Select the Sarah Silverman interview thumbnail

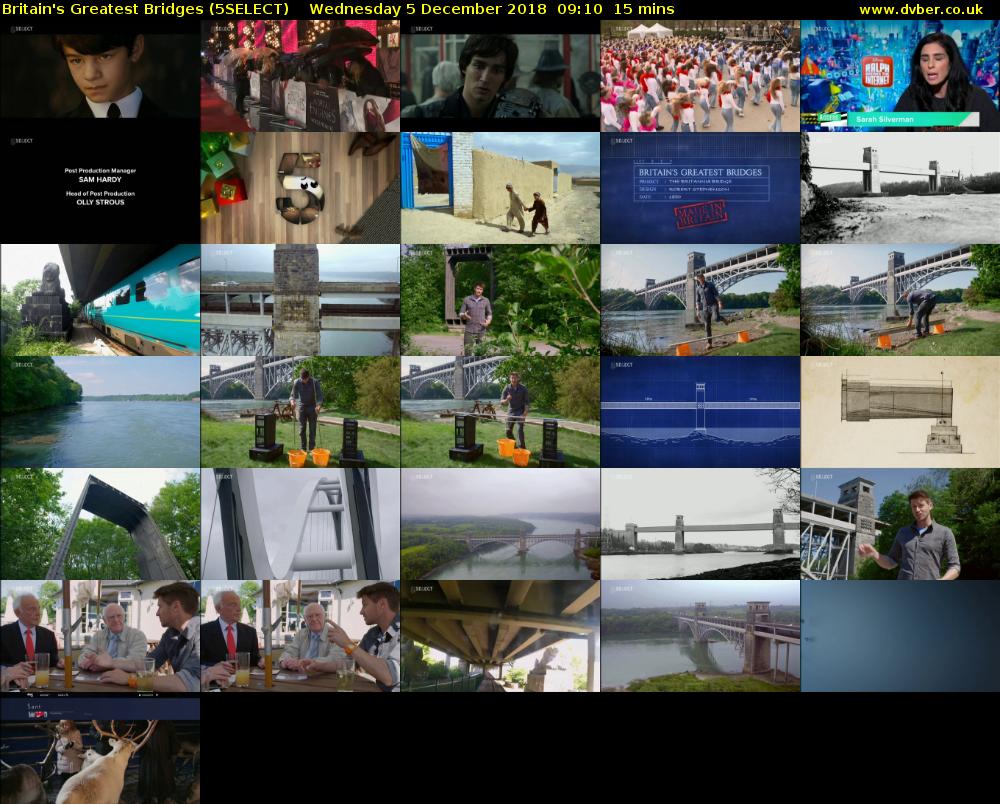click(900, 76)
